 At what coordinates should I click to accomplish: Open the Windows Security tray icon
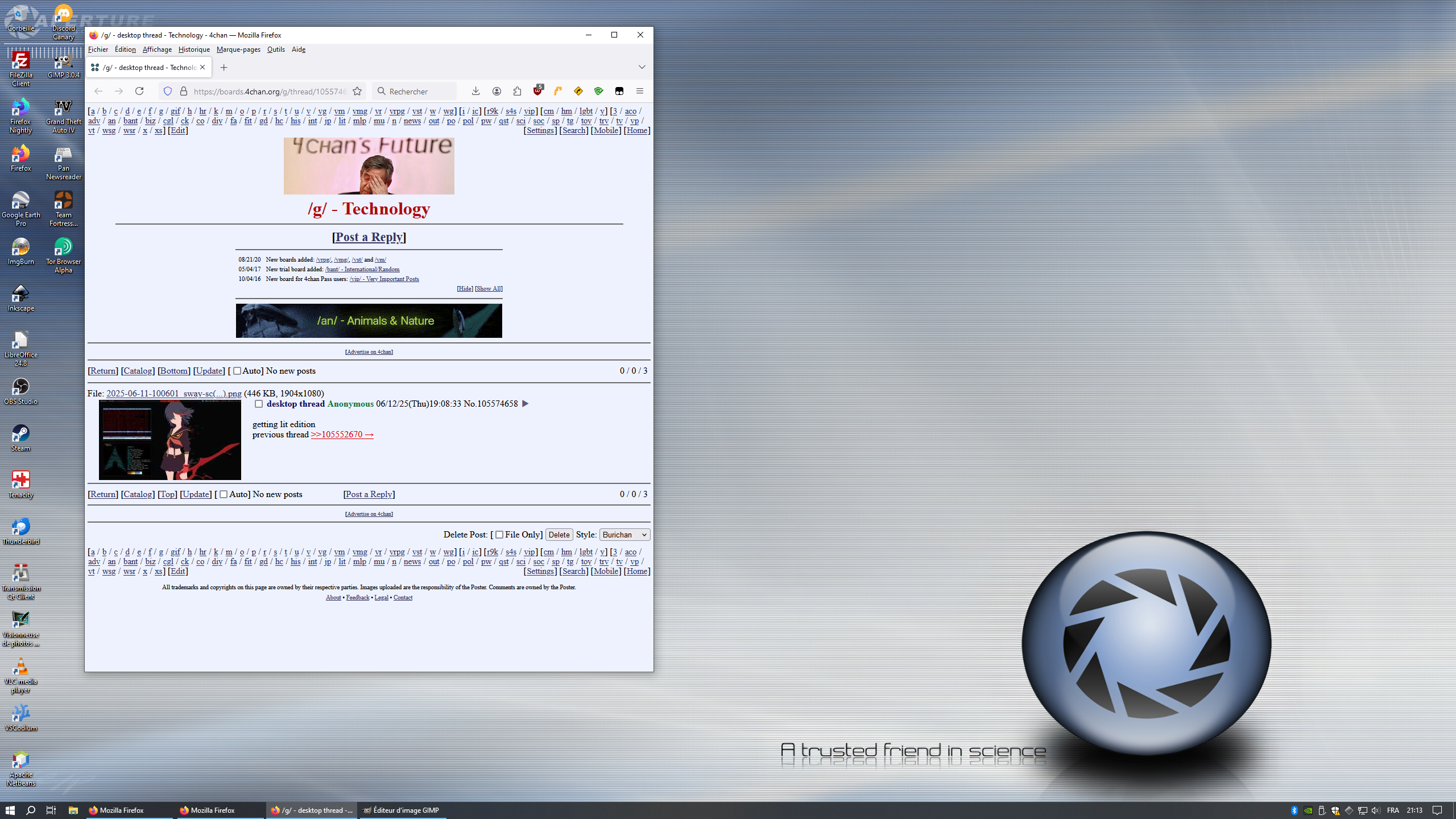click(1335, 810)
